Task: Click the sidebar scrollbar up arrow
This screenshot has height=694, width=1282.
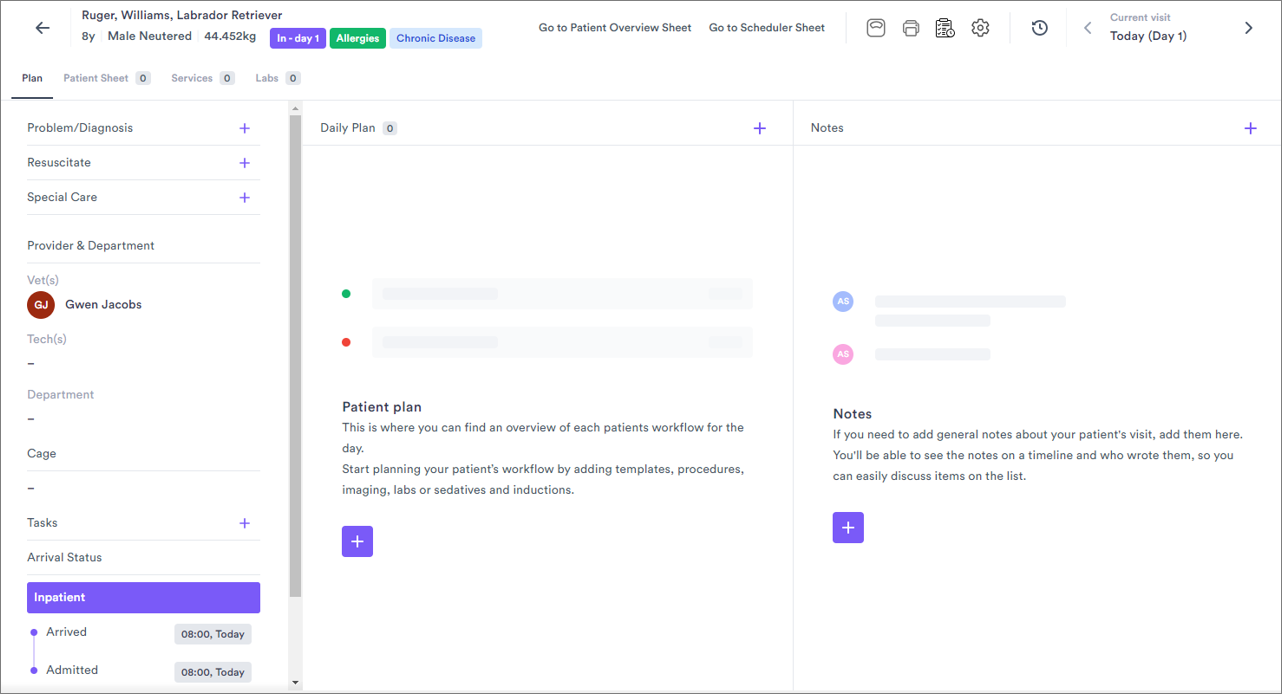Action: [x=295, y=107]
